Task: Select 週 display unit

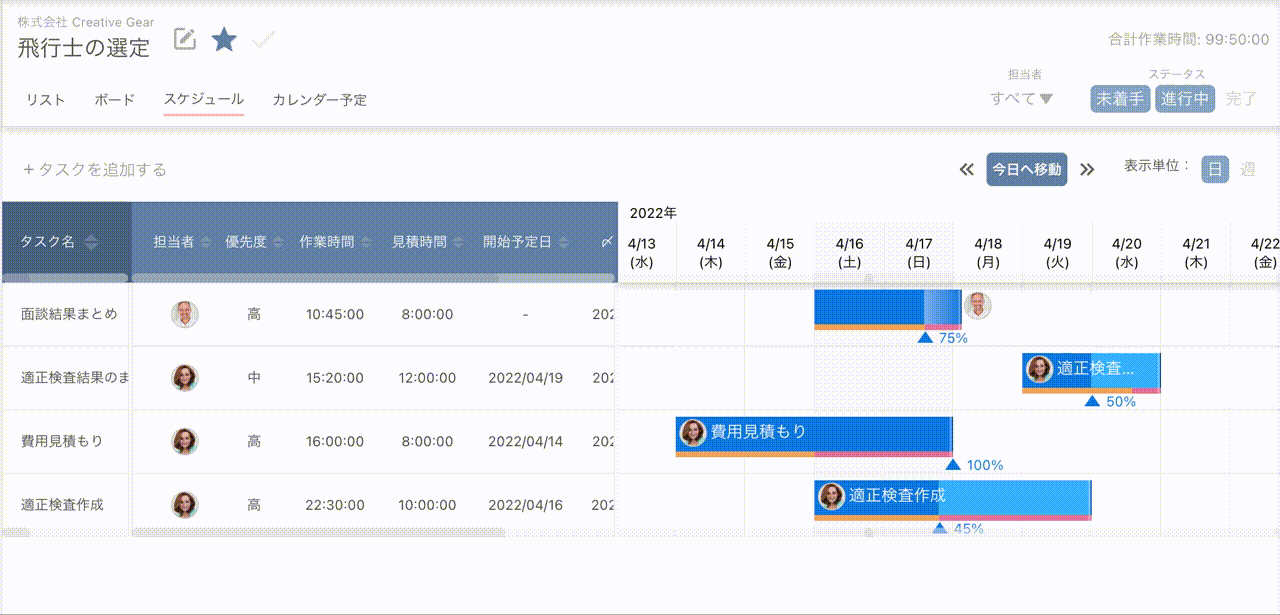Action: tap(1247, 169)
